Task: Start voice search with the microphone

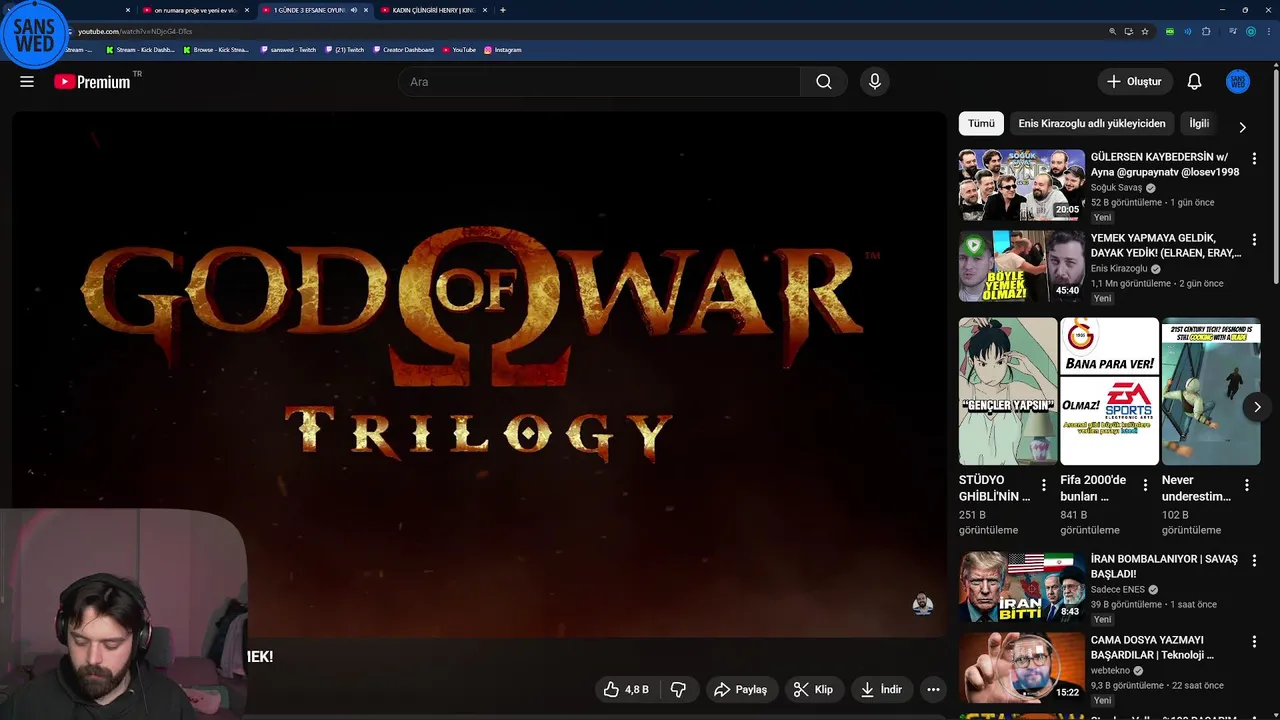Action: [875, 82]
